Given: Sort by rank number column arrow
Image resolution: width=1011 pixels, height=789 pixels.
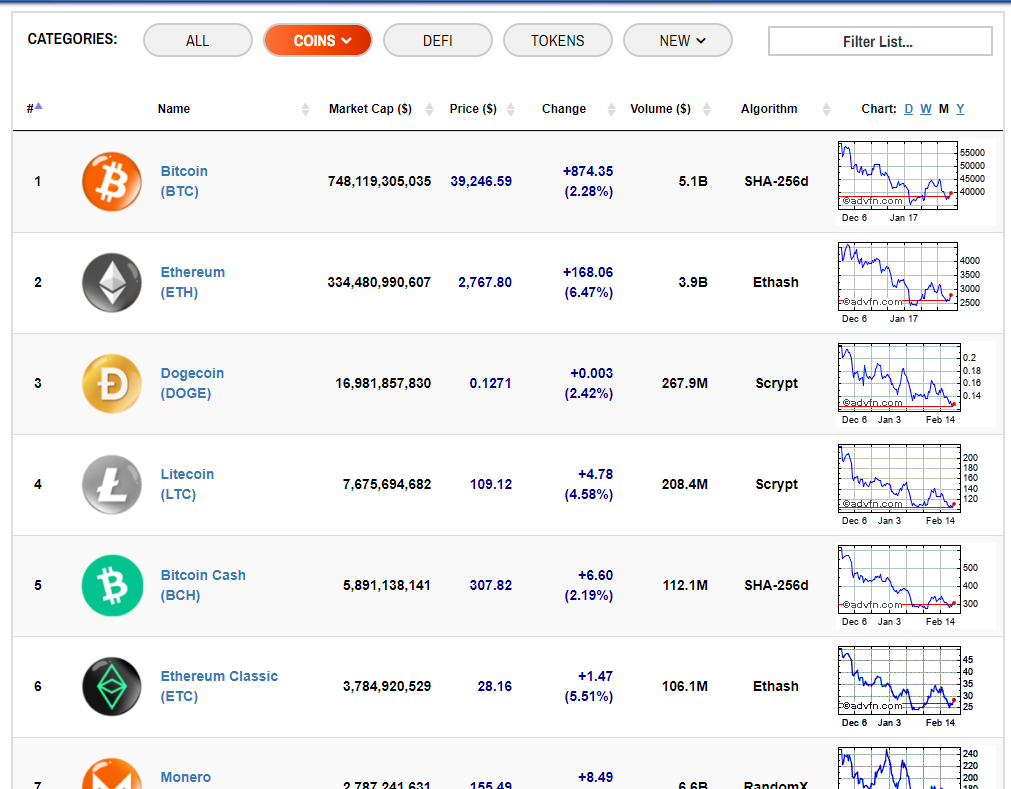Looking at the screenshot, I should (38, 106).
